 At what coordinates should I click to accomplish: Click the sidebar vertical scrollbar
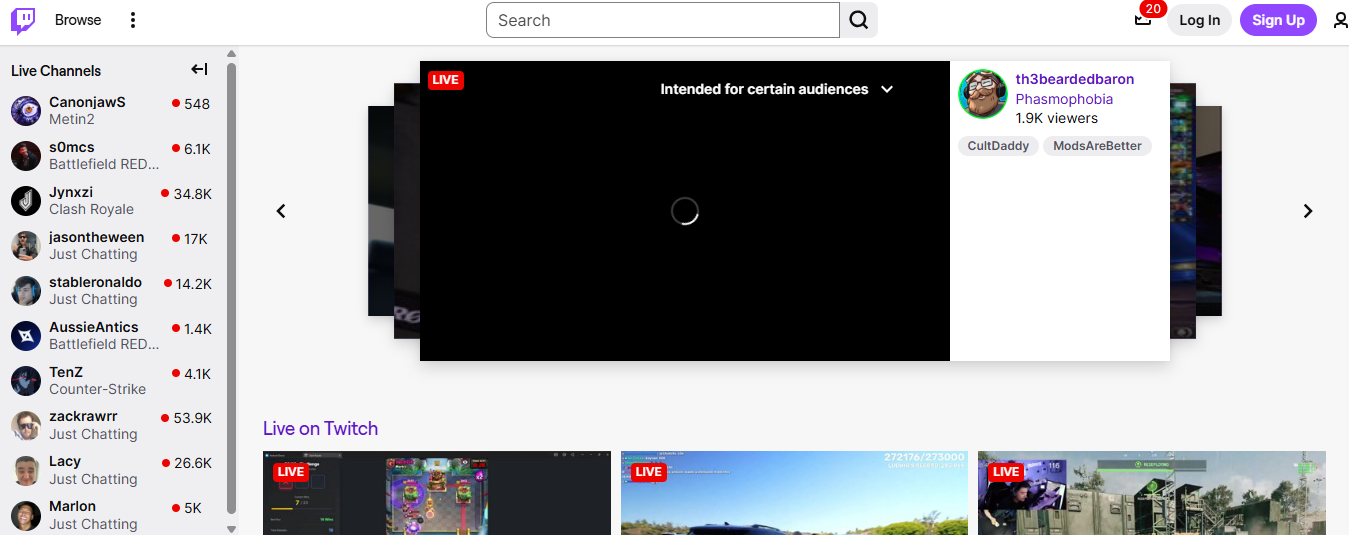232,288
